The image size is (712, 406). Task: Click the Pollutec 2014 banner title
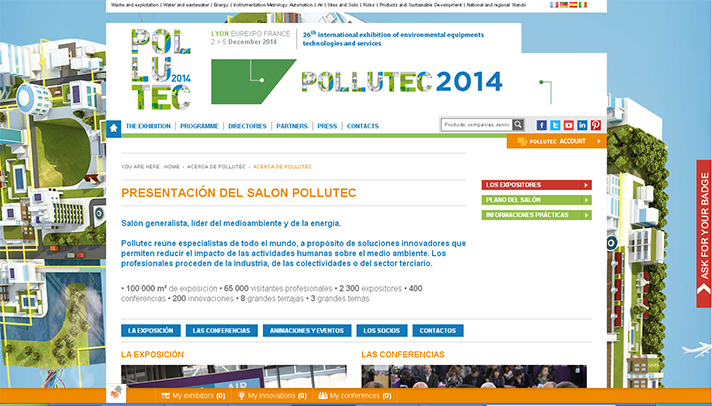coord(402,82)
